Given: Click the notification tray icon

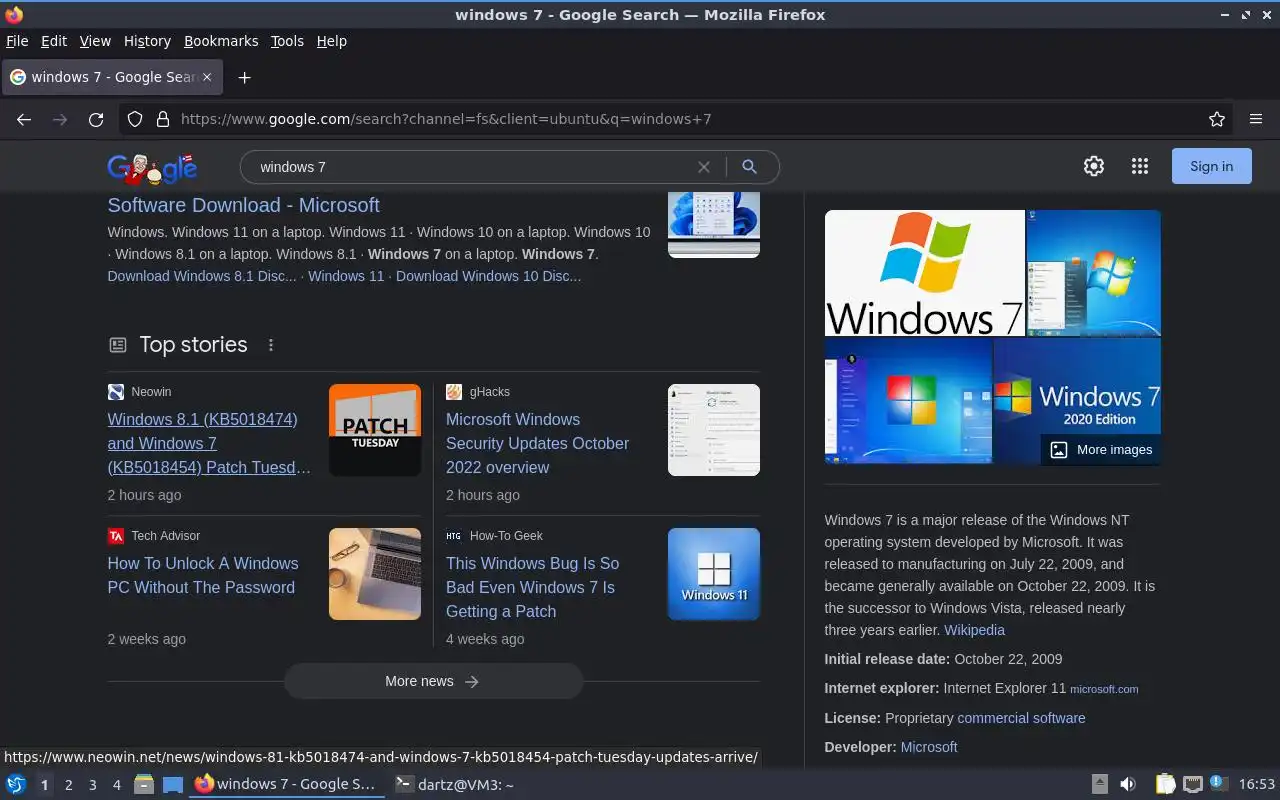Looking at the screenshot, I should (x=1218, y=784).
